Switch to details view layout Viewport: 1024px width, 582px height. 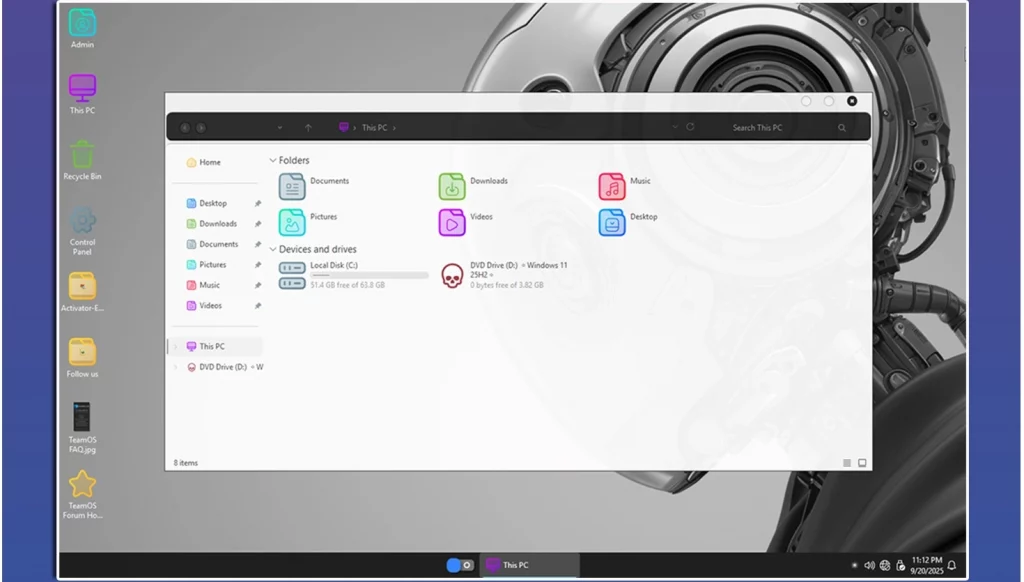847,463
